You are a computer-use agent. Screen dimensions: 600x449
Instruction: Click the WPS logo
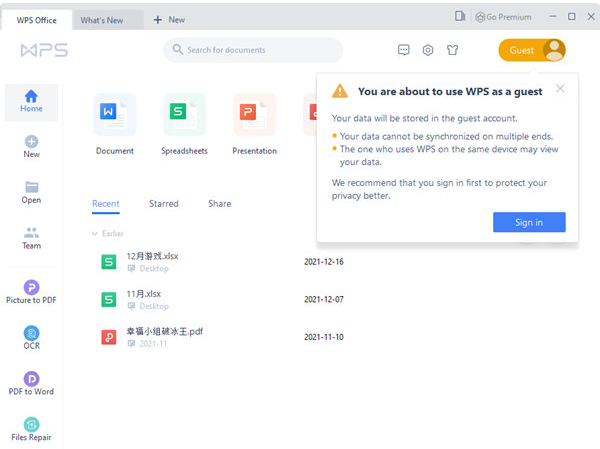click(44, 50)
